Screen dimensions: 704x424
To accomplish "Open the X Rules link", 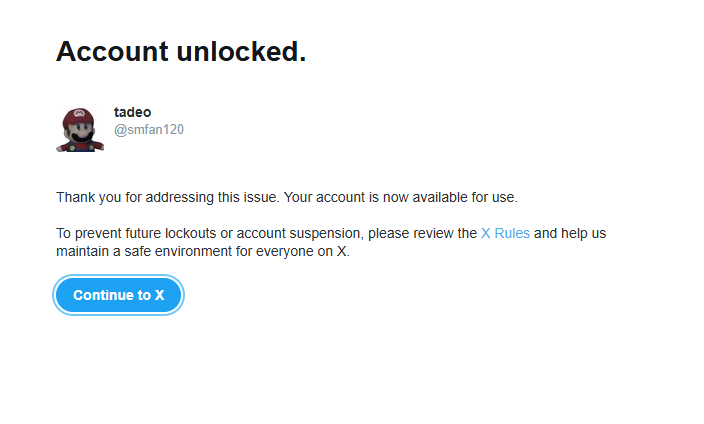I will [505, 234].
